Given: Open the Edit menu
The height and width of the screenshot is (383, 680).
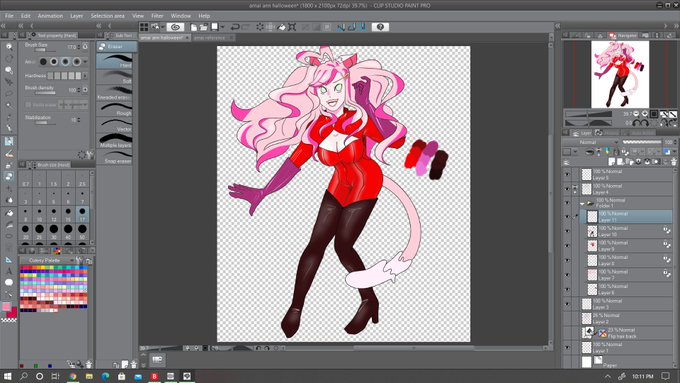Looking at the screenshot, I should (26, 16).
